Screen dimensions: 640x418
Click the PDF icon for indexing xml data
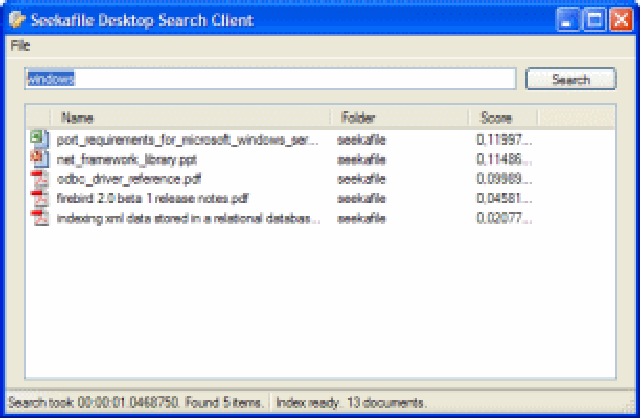[40, 217]
